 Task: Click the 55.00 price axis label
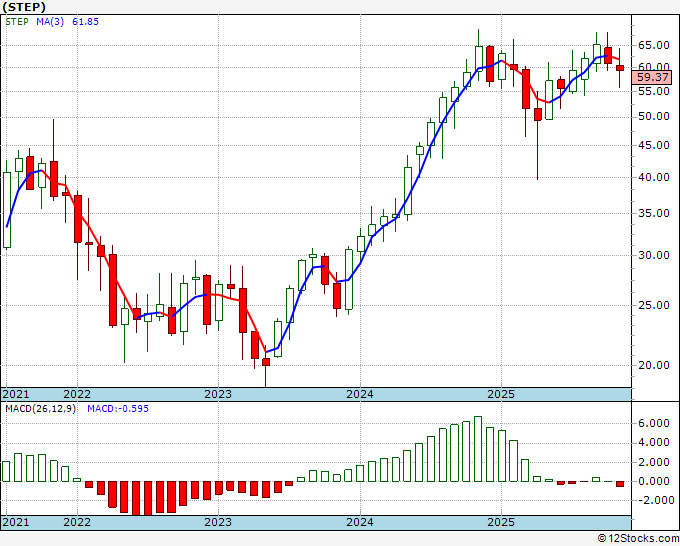pos(654,91)
